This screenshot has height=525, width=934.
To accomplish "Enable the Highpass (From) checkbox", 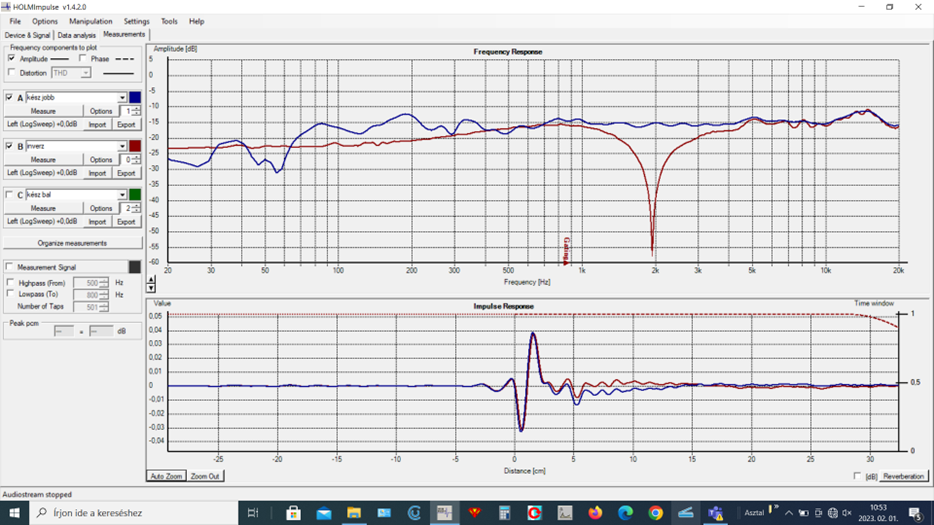I will click(x=10, y=282).
